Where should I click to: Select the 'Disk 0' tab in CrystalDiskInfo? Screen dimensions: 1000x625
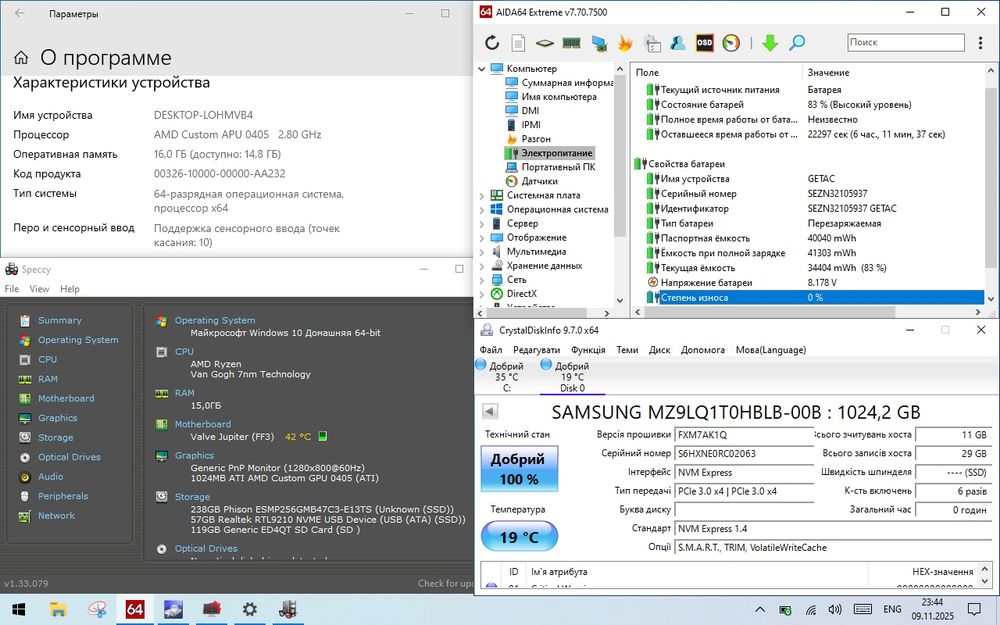[x=572, y=376]
